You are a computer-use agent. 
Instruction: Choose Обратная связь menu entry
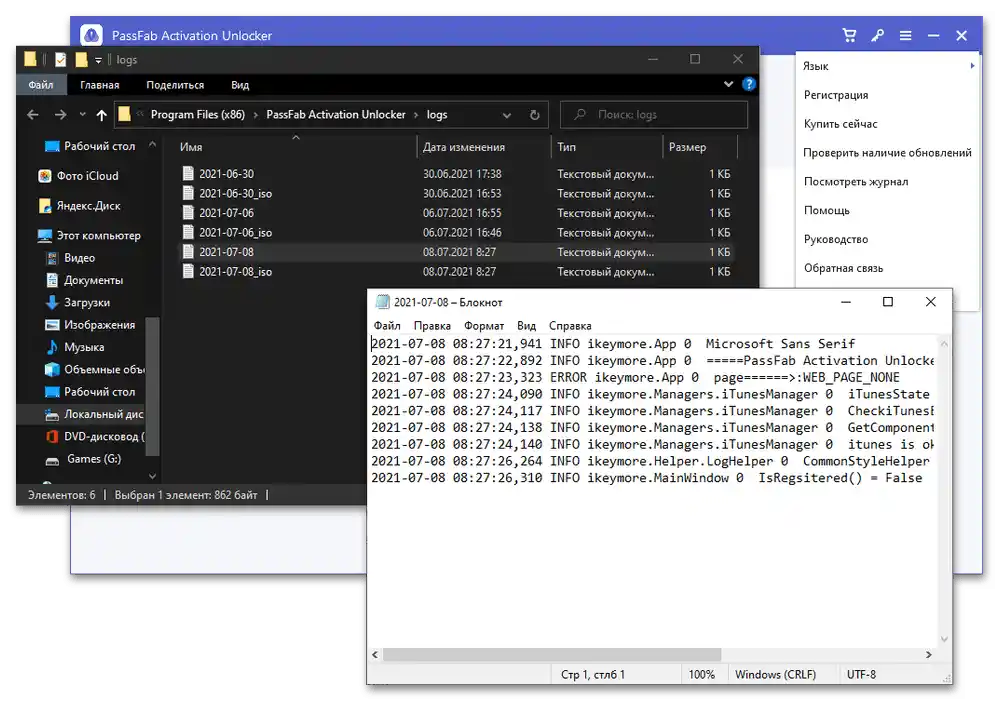pos(843,268)
